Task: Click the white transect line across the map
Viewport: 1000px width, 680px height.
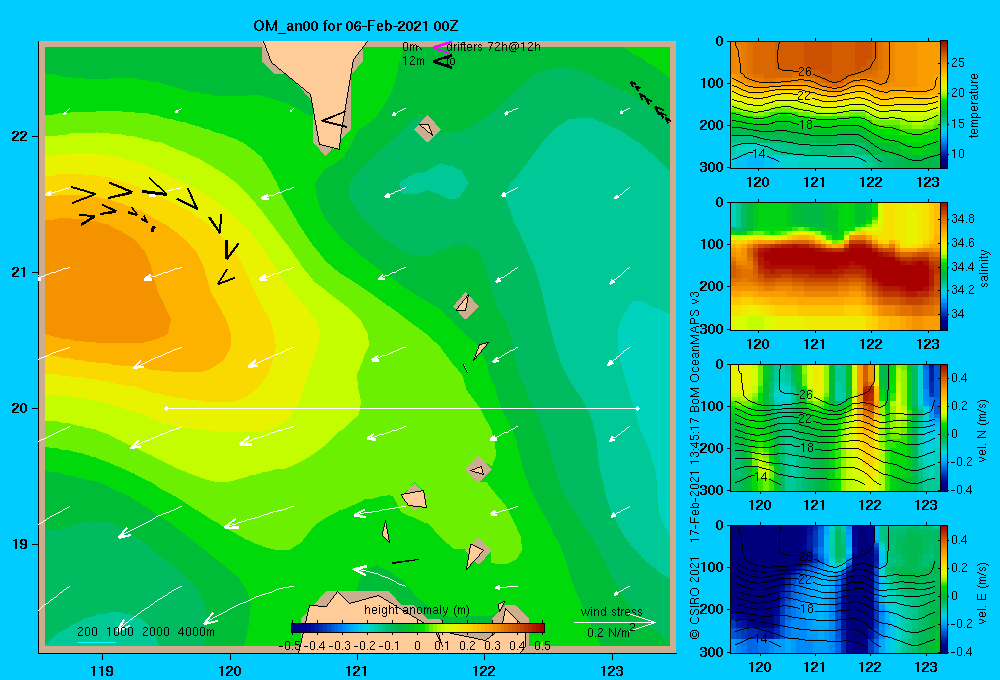Action: click(402, 408)
